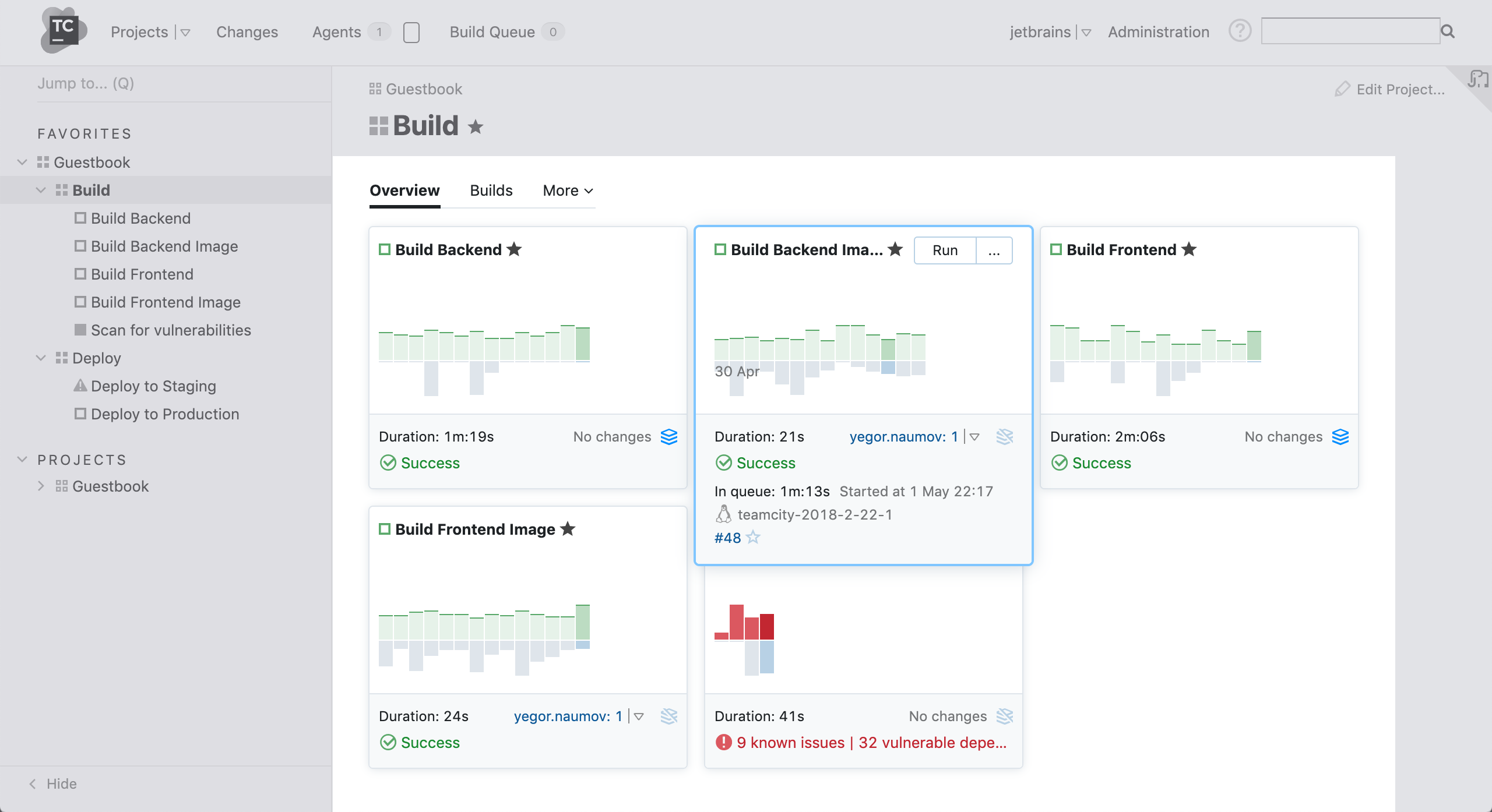Switch to the Builds tab
This screenshot has width=1492, height=812.
[491, 189]
